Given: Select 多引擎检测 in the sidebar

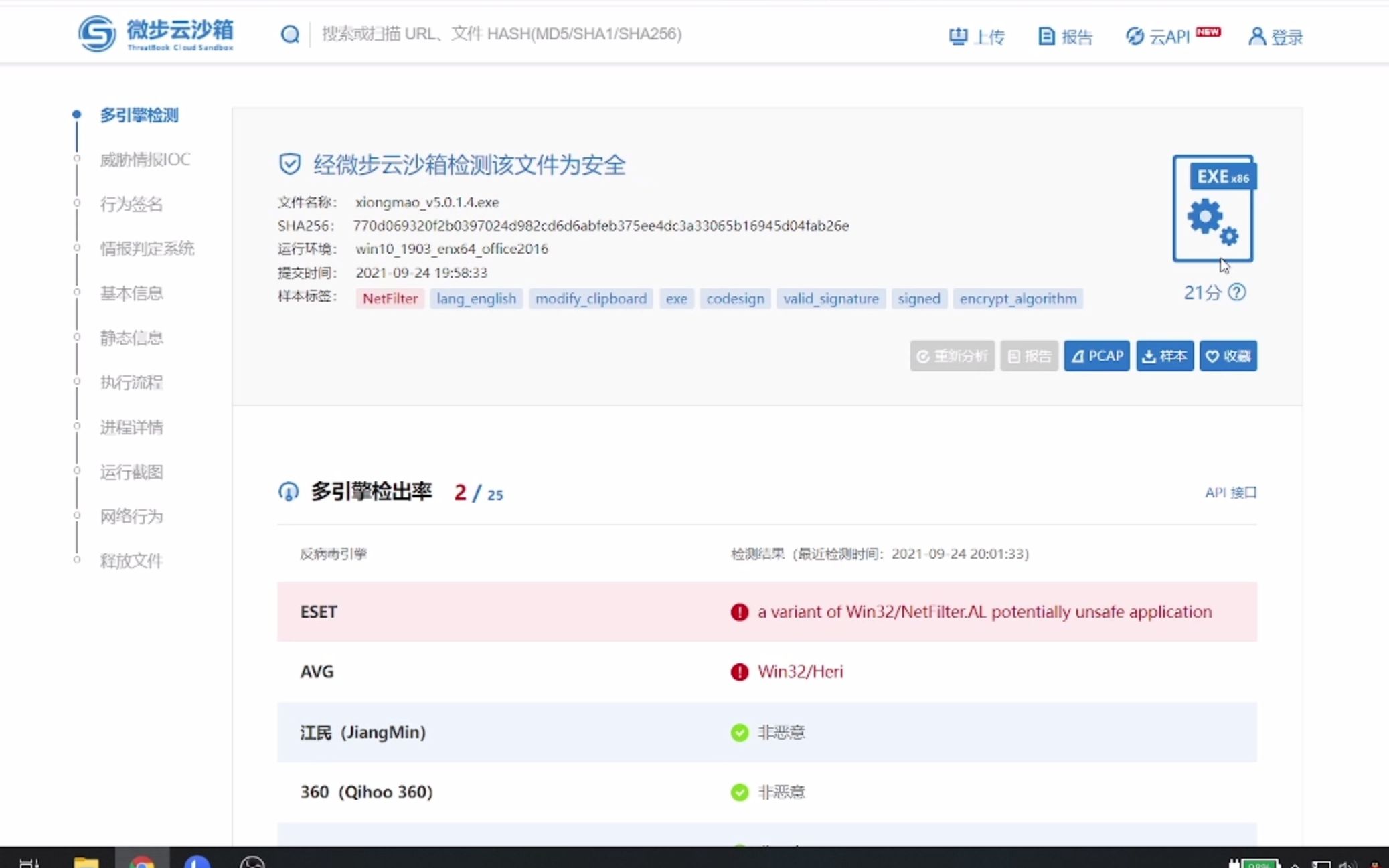Looking at the screenshot, I should [139, 115].
